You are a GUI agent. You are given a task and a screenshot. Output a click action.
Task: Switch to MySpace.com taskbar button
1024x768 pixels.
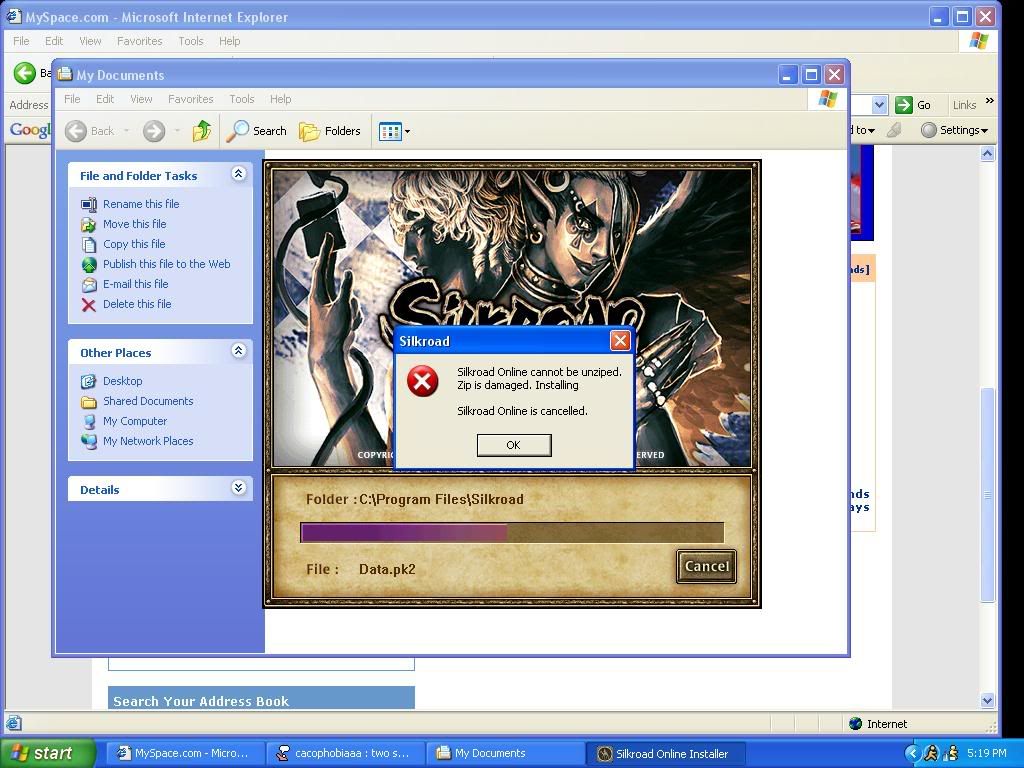184,753
